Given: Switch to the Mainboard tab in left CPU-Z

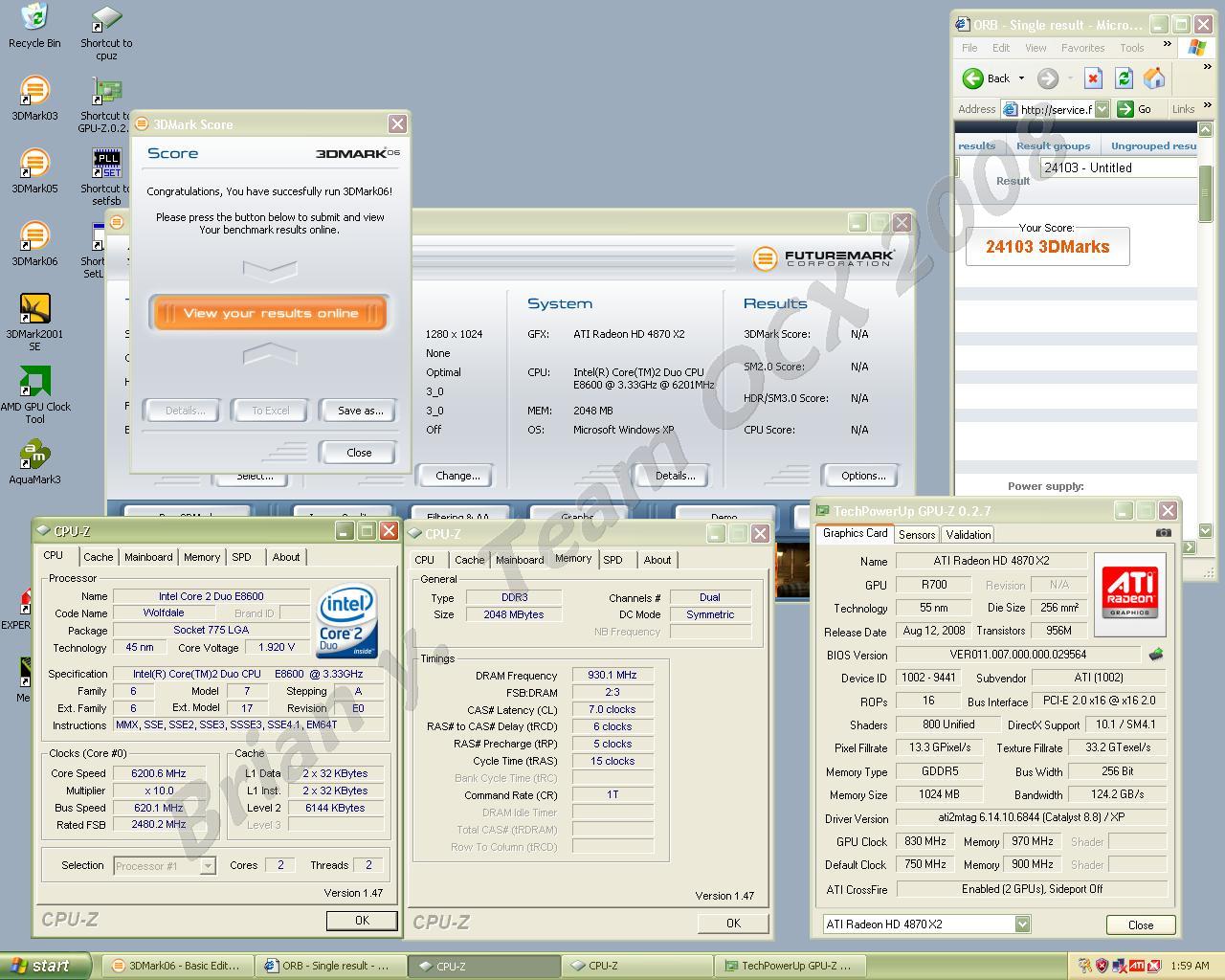Looking at the screenshot, I should [148, 557].
